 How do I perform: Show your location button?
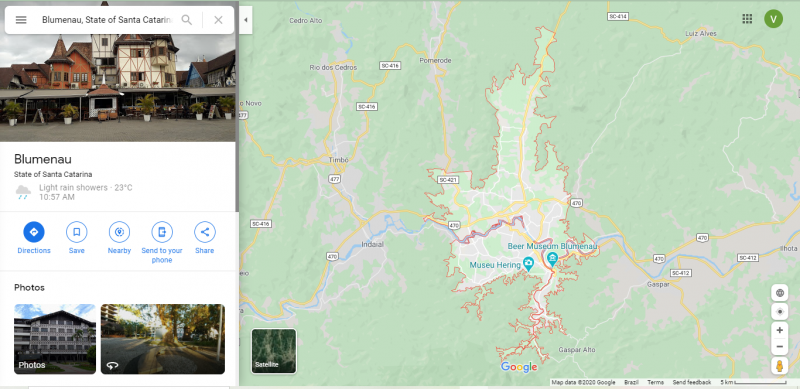point(779,312)
